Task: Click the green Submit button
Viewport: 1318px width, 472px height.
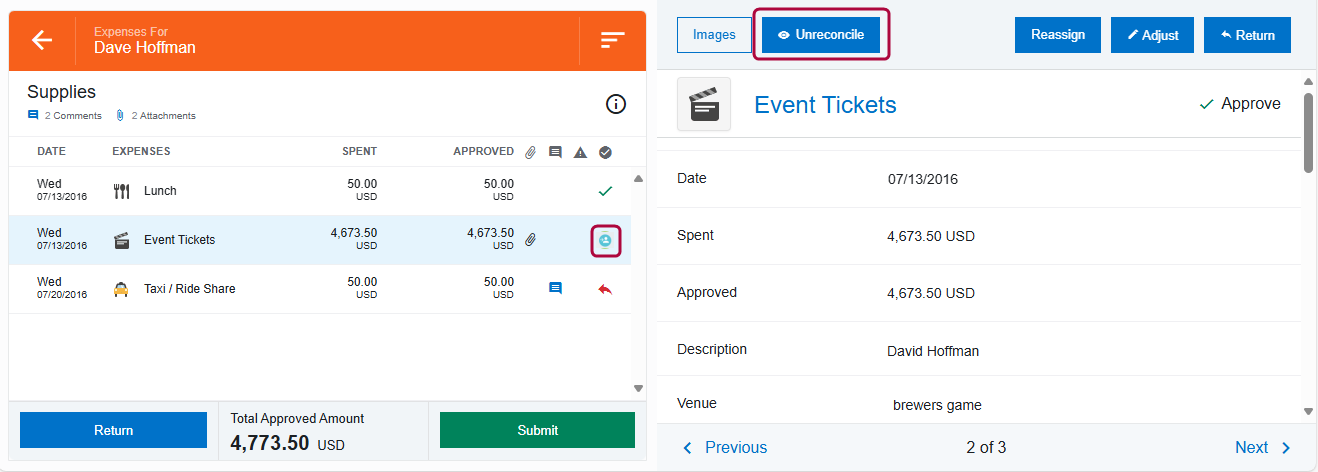Action: coord(537,430)
